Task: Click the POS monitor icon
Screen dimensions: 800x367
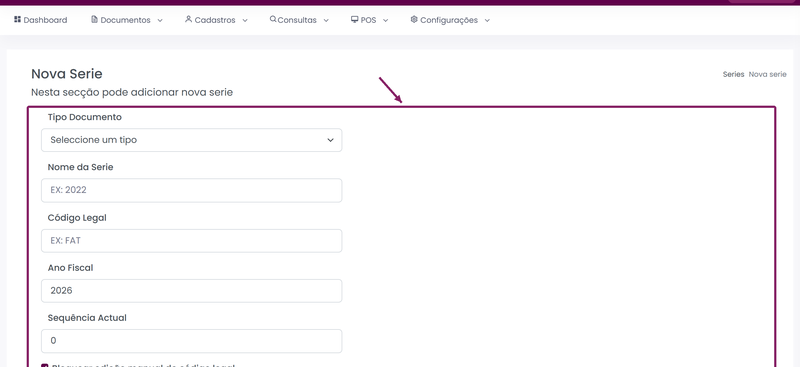Action: coord(354,19)
